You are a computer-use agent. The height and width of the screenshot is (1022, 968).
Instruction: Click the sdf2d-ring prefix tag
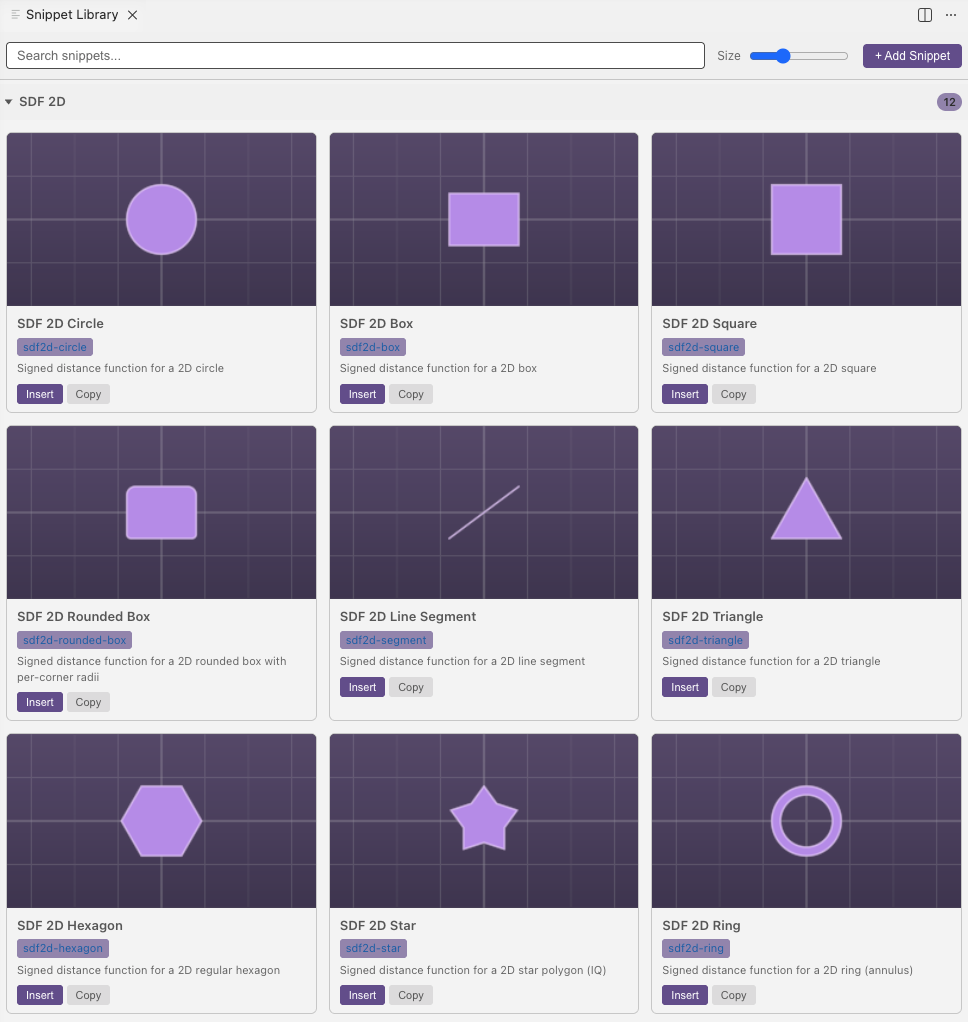pyautogui.click(x=696, y=948)
